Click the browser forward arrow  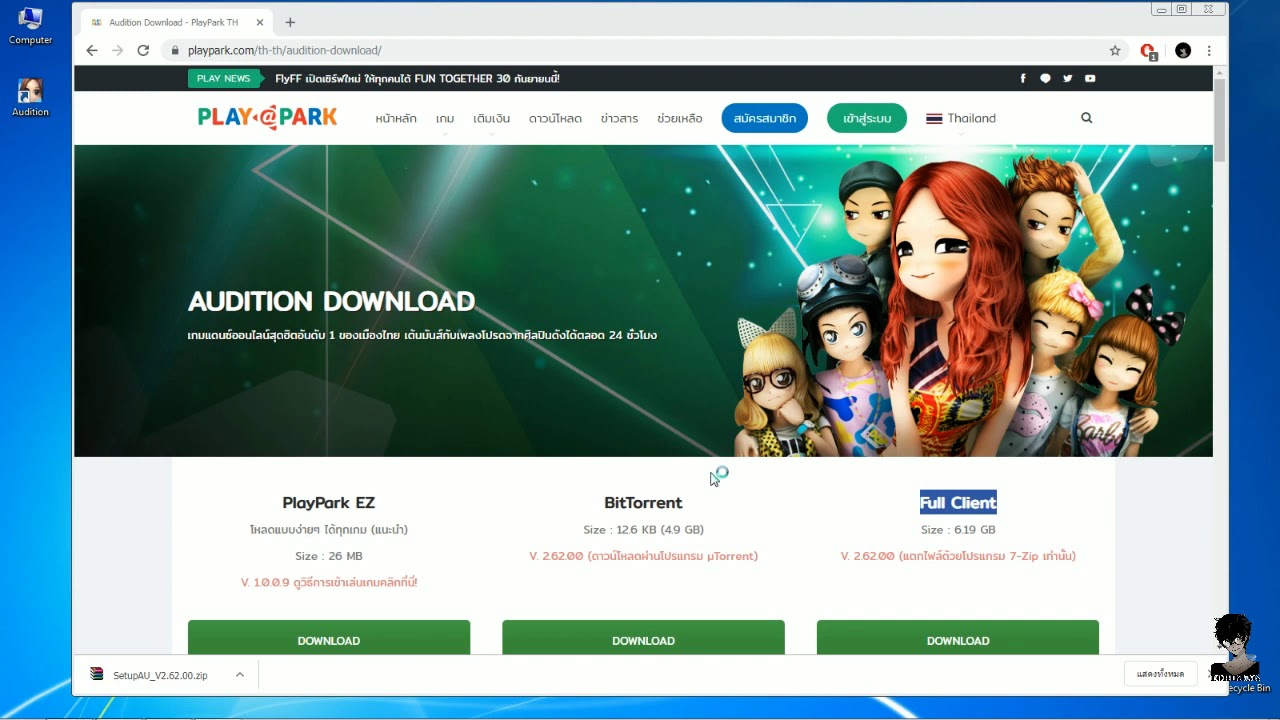[118, 50]
